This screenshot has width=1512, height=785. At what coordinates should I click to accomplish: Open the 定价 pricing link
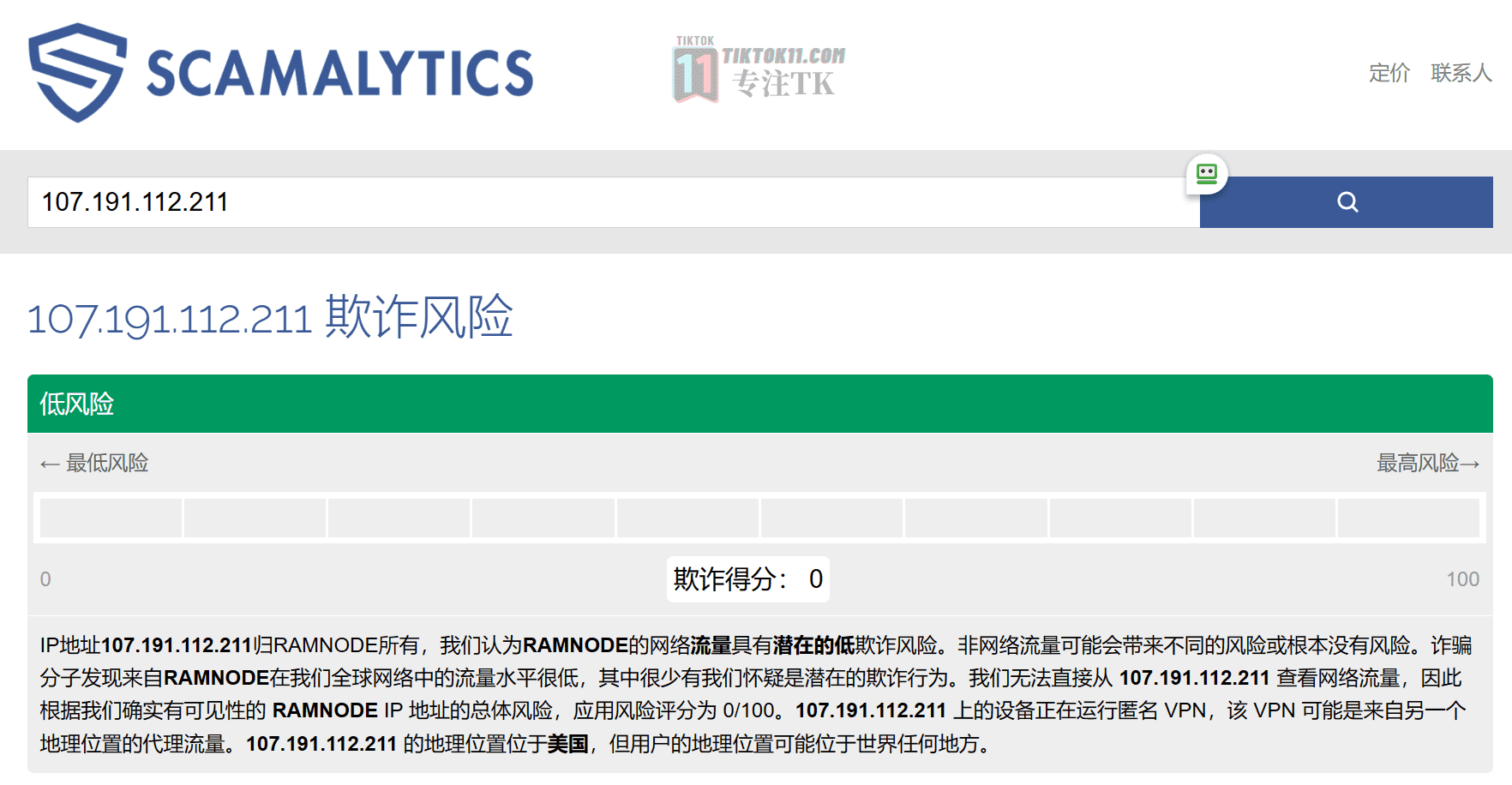pyautogui.click(x=1389, y=73)
